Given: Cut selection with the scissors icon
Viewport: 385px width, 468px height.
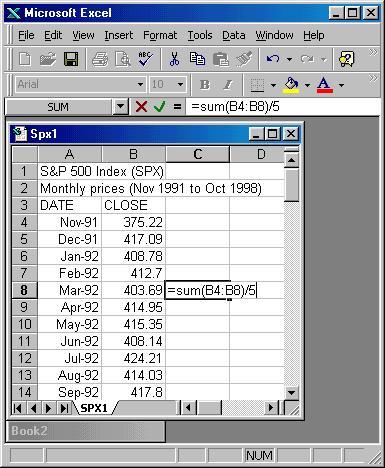Looking at the screenshot, I should 174,59.
